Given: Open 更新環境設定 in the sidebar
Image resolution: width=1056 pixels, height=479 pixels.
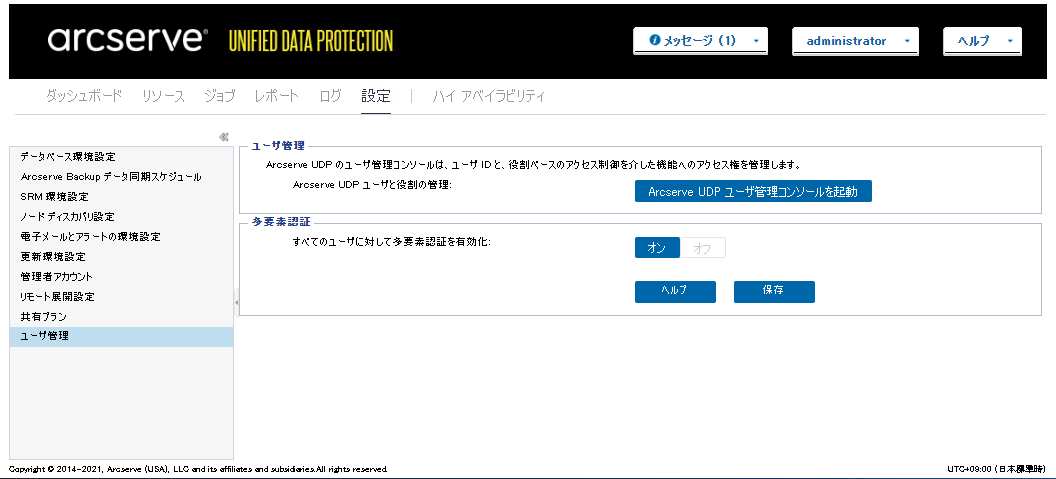Looking at the screenshot, I should pyautogui.click(x=121, y=257).
